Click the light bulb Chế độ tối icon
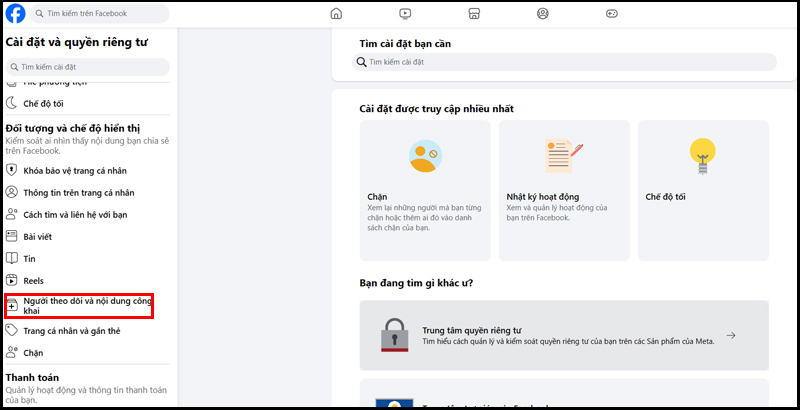This screenshot has height=410, width=800. 703,155
